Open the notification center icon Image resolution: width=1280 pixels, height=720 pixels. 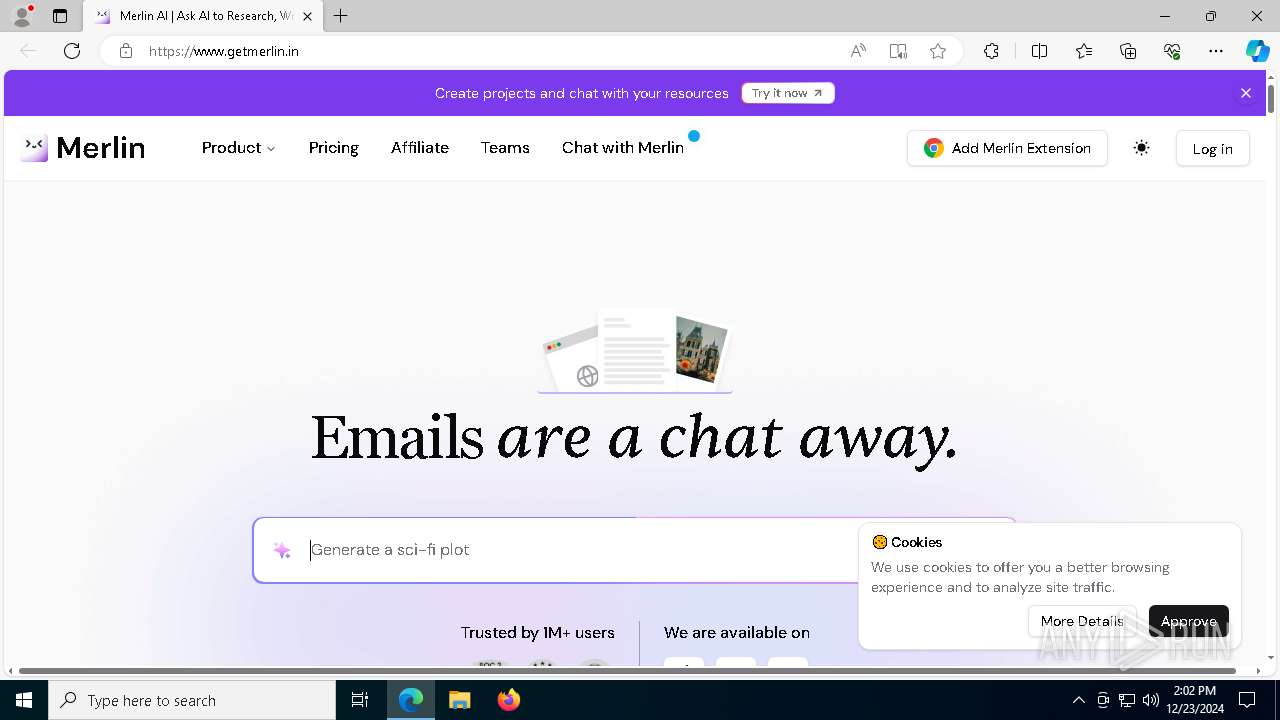click(1247, 700)
